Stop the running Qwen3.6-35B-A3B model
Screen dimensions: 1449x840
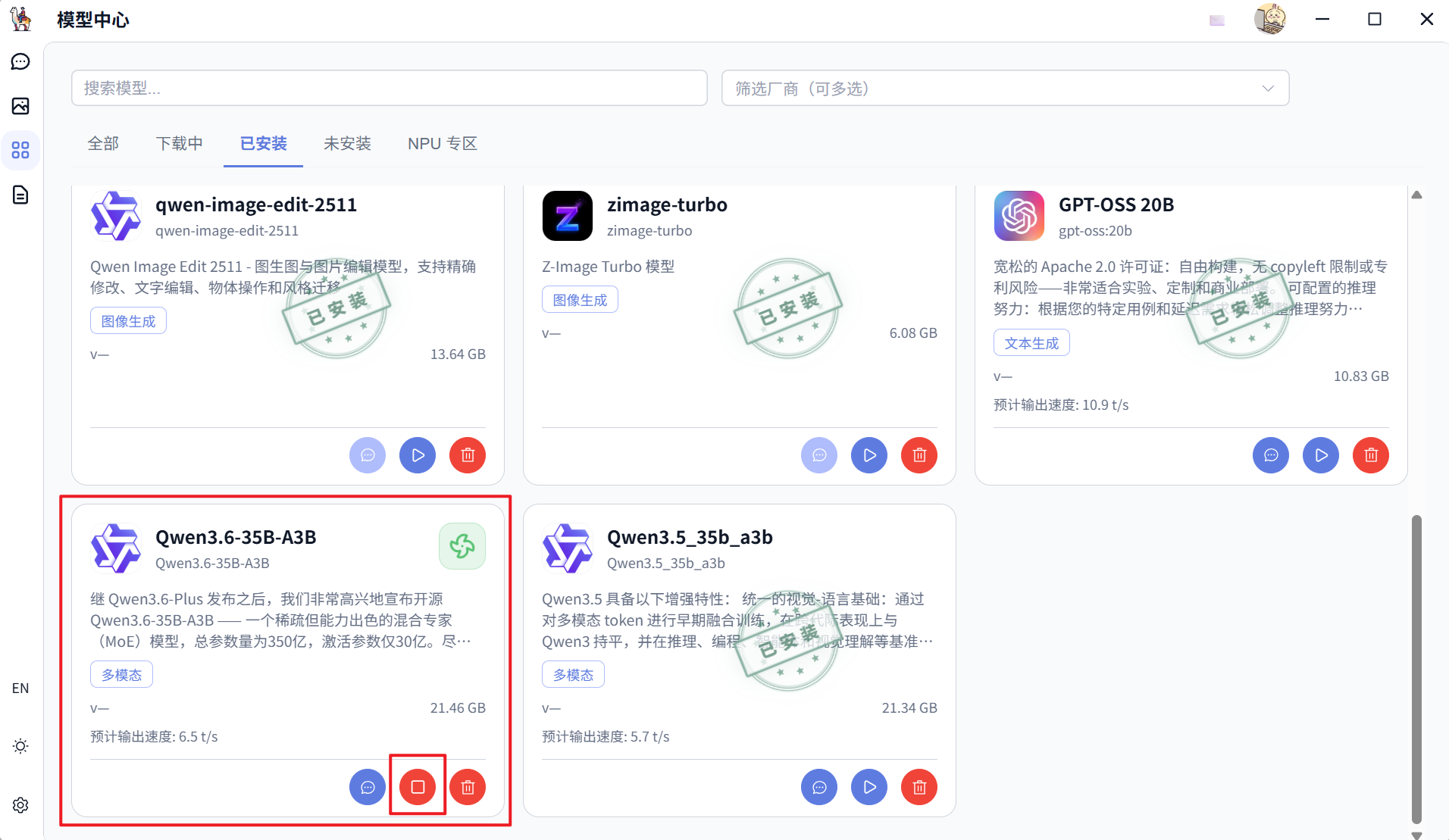[x=418, y=787]
